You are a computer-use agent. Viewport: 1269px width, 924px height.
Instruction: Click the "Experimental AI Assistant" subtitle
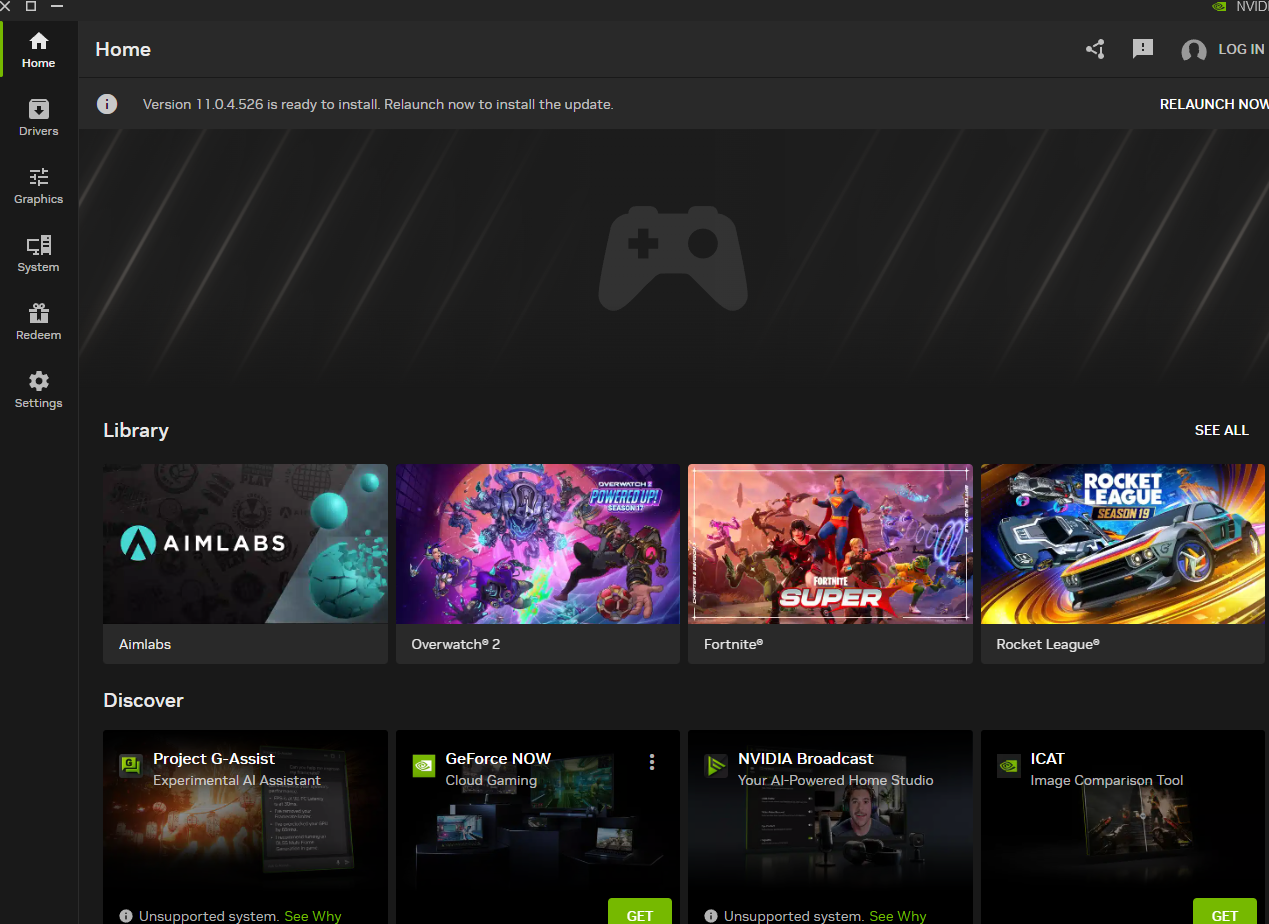pyautogui.click(x=237, y=780)
